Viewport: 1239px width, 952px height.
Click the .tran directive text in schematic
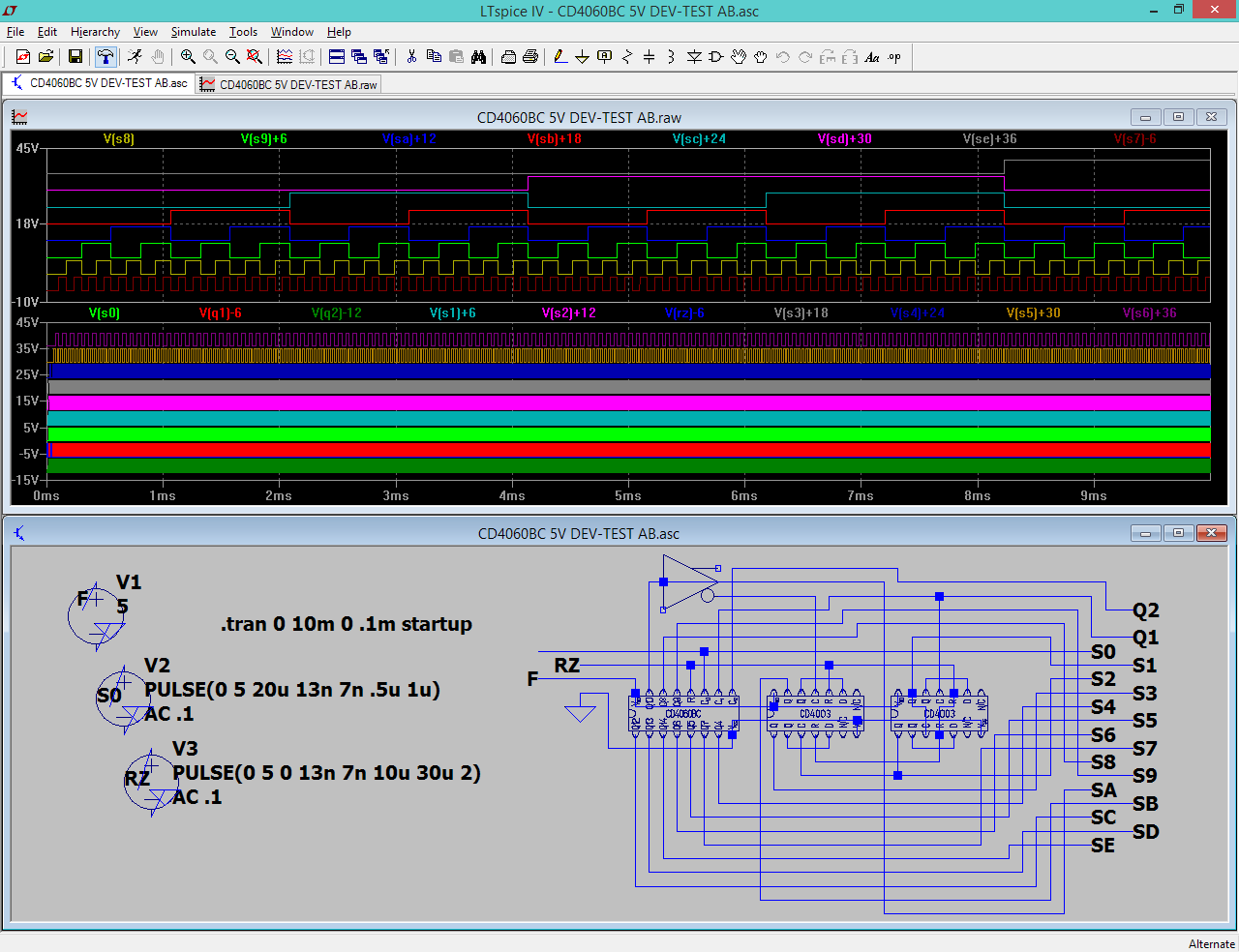pyautogui.click(x=346, y=624)
